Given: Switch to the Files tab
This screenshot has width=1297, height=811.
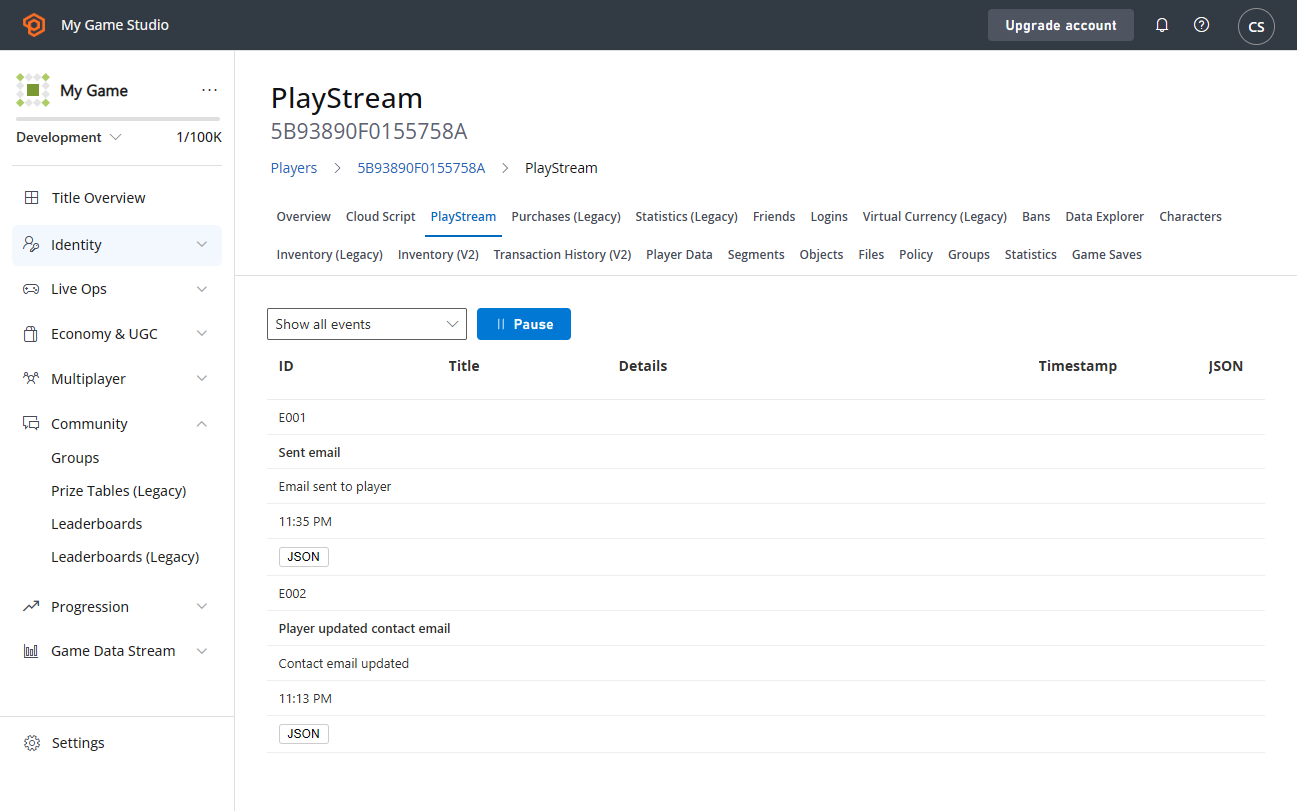Looking at the screenshot, I should [x=871, y=254].
